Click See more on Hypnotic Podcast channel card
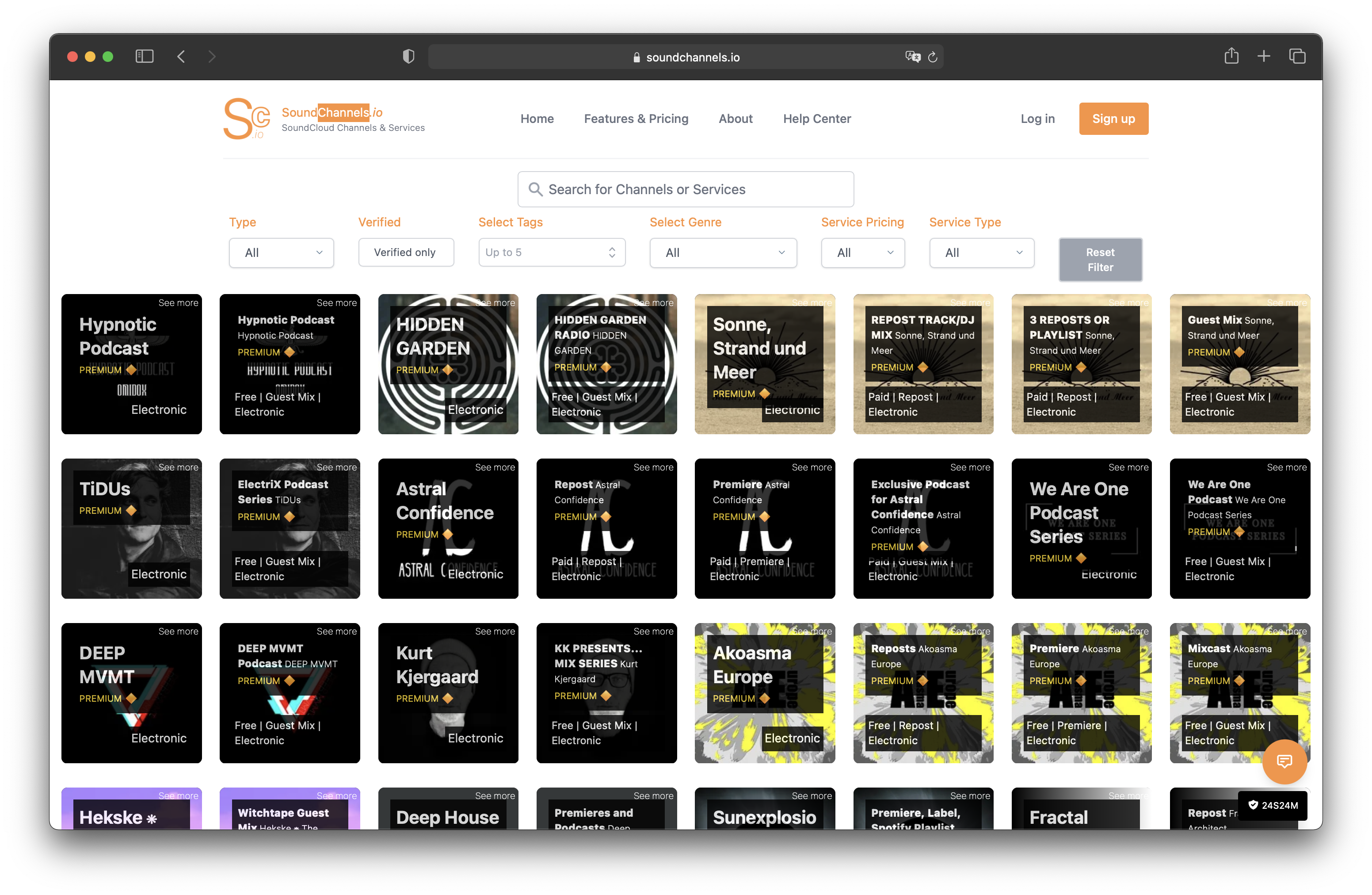Viewport: 1372px width, 895px height. 178,303
